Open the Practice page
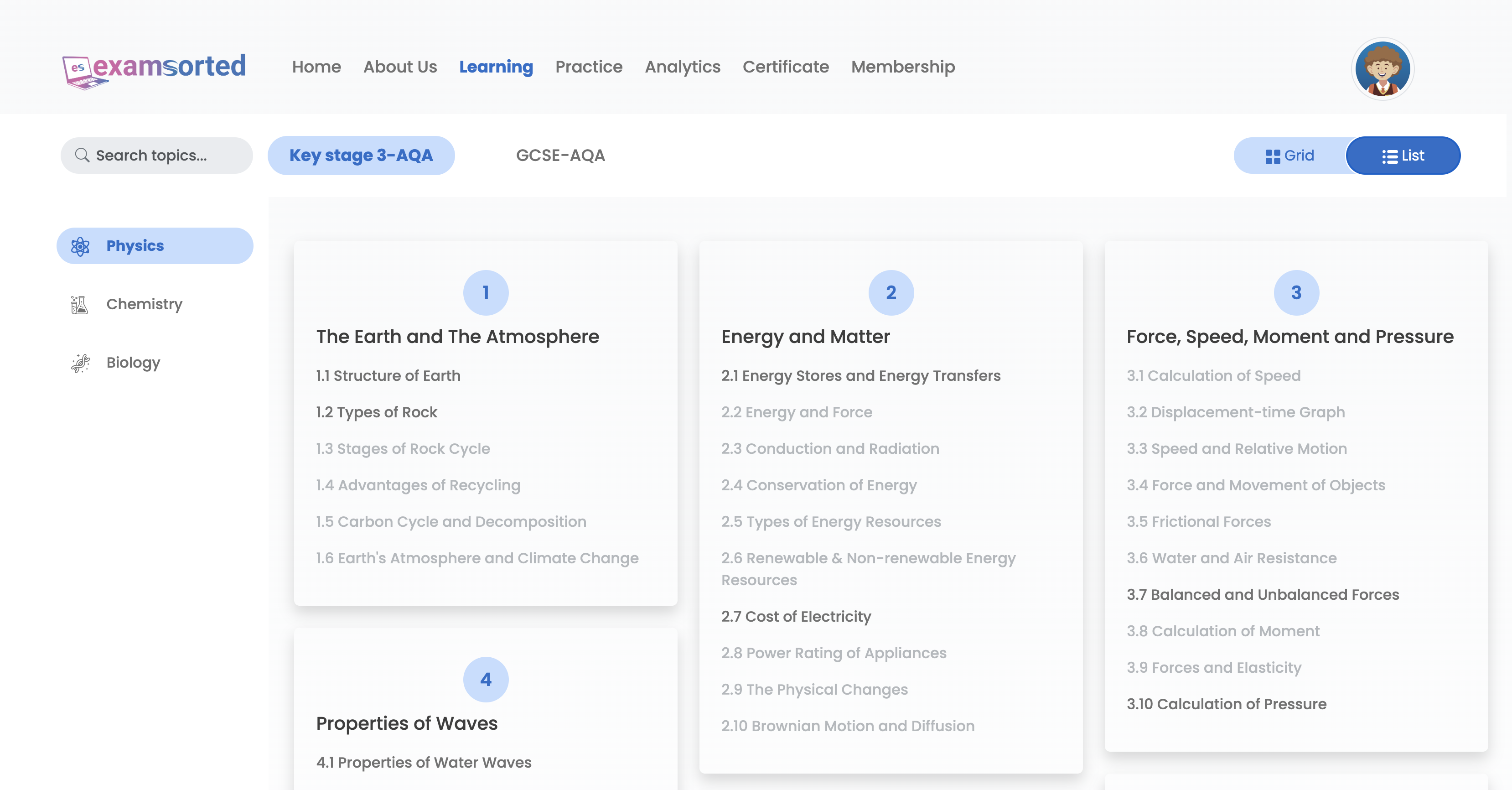This screenshot has height=790, width=1512. tap(589, 67)
